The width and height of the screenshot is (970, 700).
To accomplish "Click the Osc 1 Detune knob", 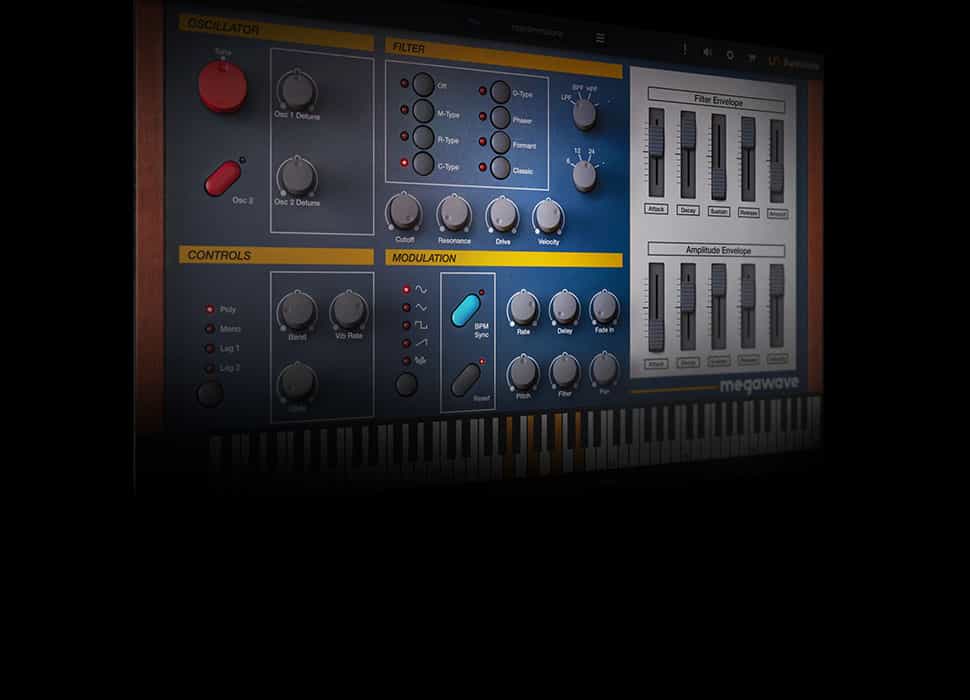I will click(x=297, y=90).
